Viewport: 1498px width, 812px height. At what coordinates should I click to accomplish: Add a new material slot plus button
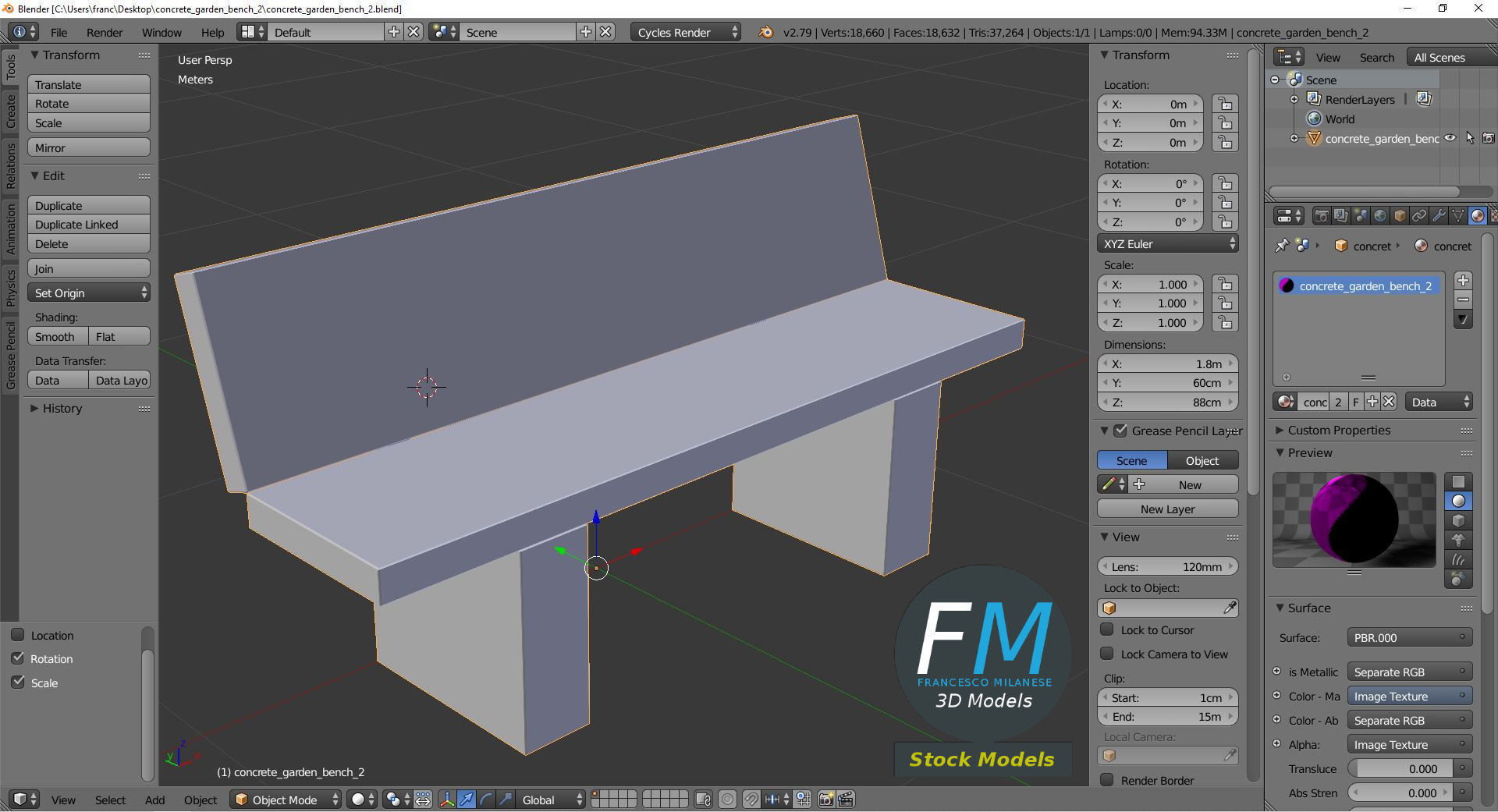pyautogui.click(x=1463, y=281)
